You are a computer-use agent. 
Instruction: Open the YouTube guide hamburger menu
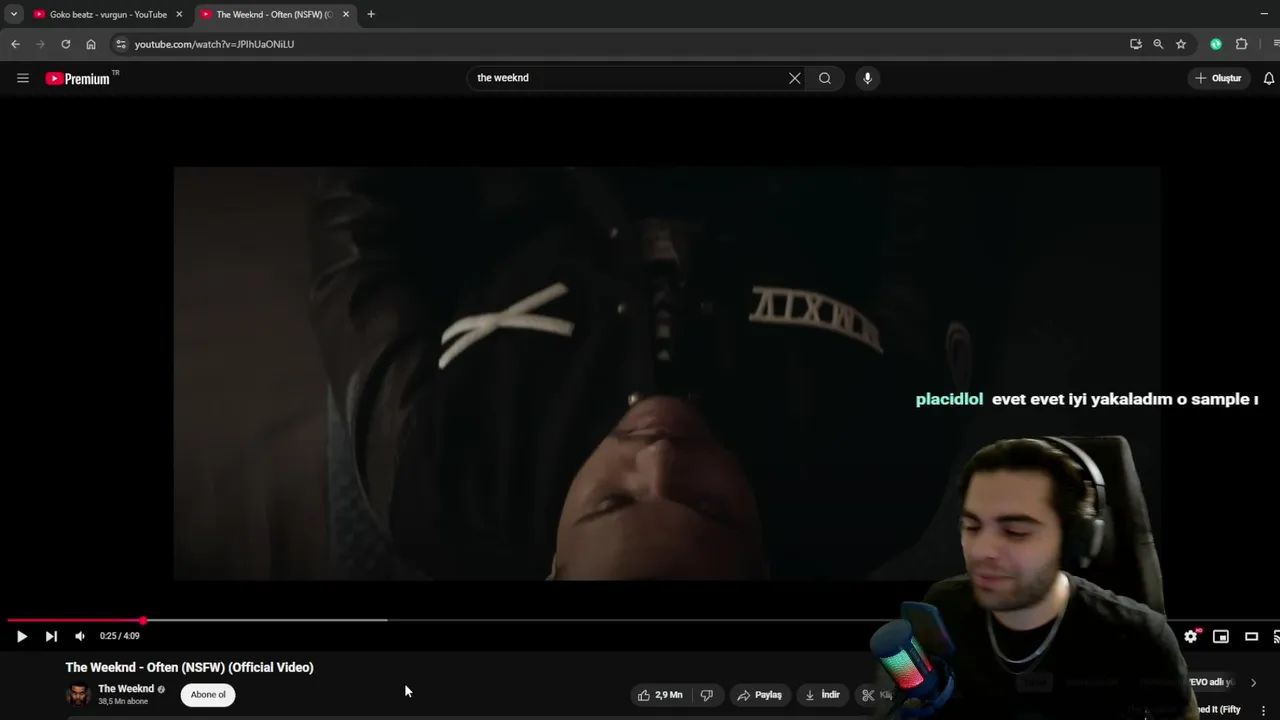pyautogui.click(x=23, y=78)
